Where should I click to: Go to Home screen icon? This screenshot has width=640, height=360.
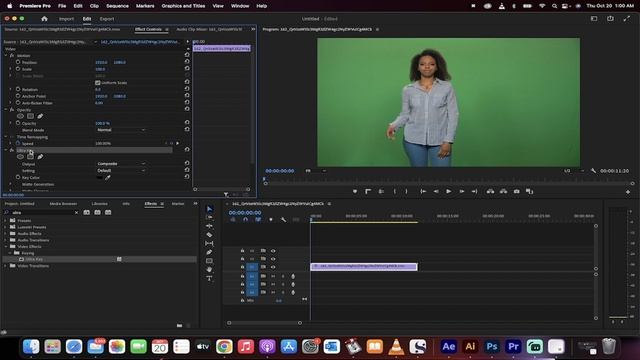[44, 19]
